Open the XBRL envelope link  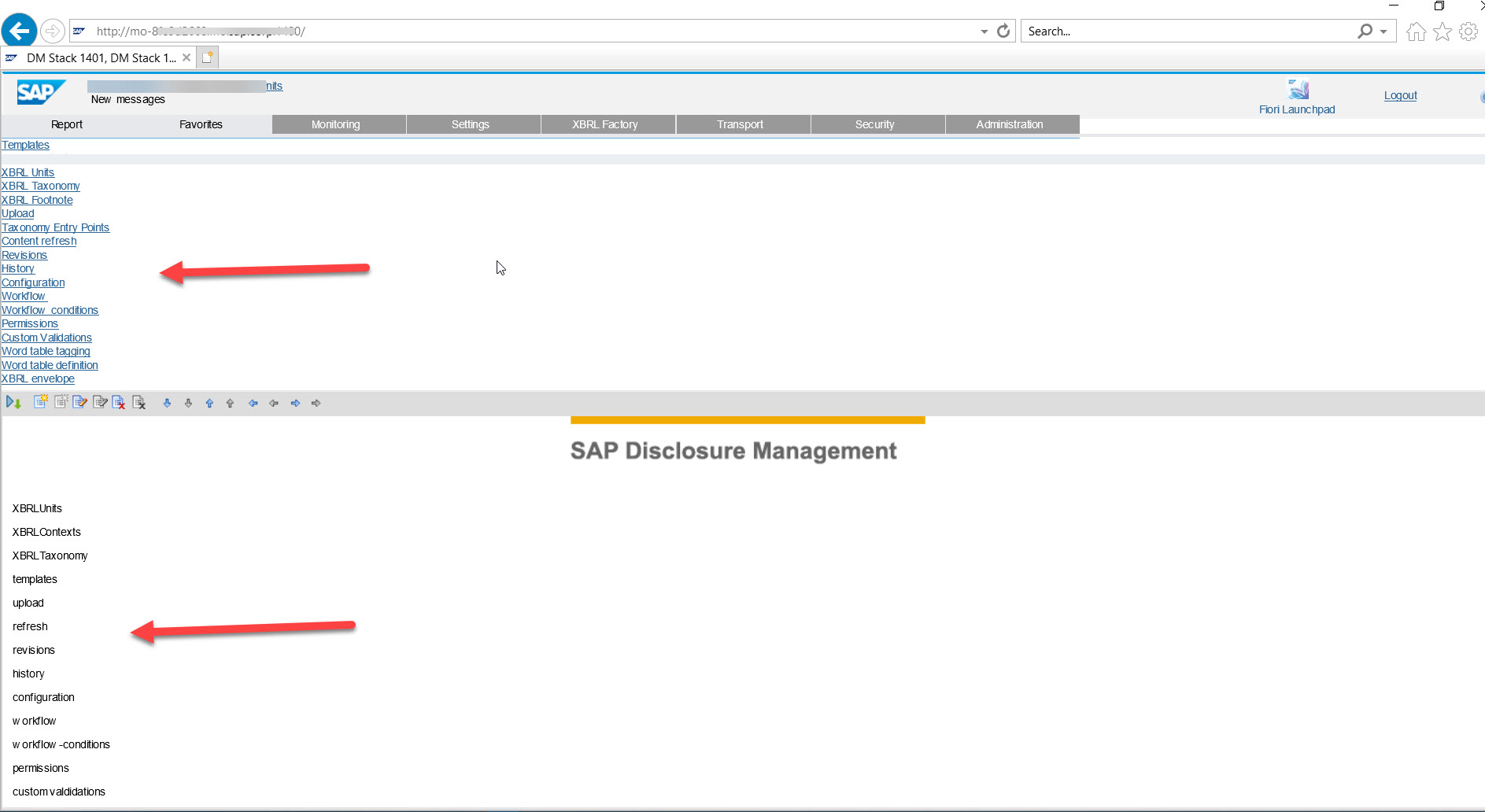pos(38,378)
